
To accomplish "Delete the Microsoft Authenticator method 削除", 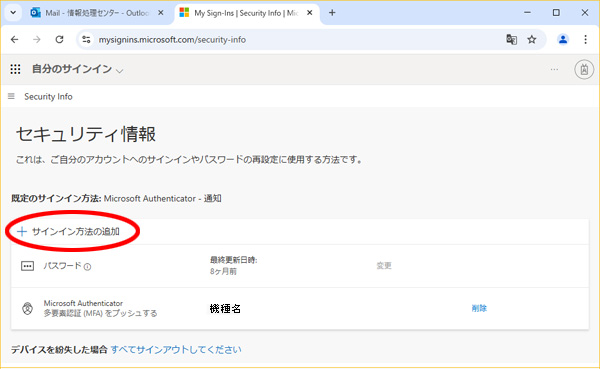I will 479,308.
